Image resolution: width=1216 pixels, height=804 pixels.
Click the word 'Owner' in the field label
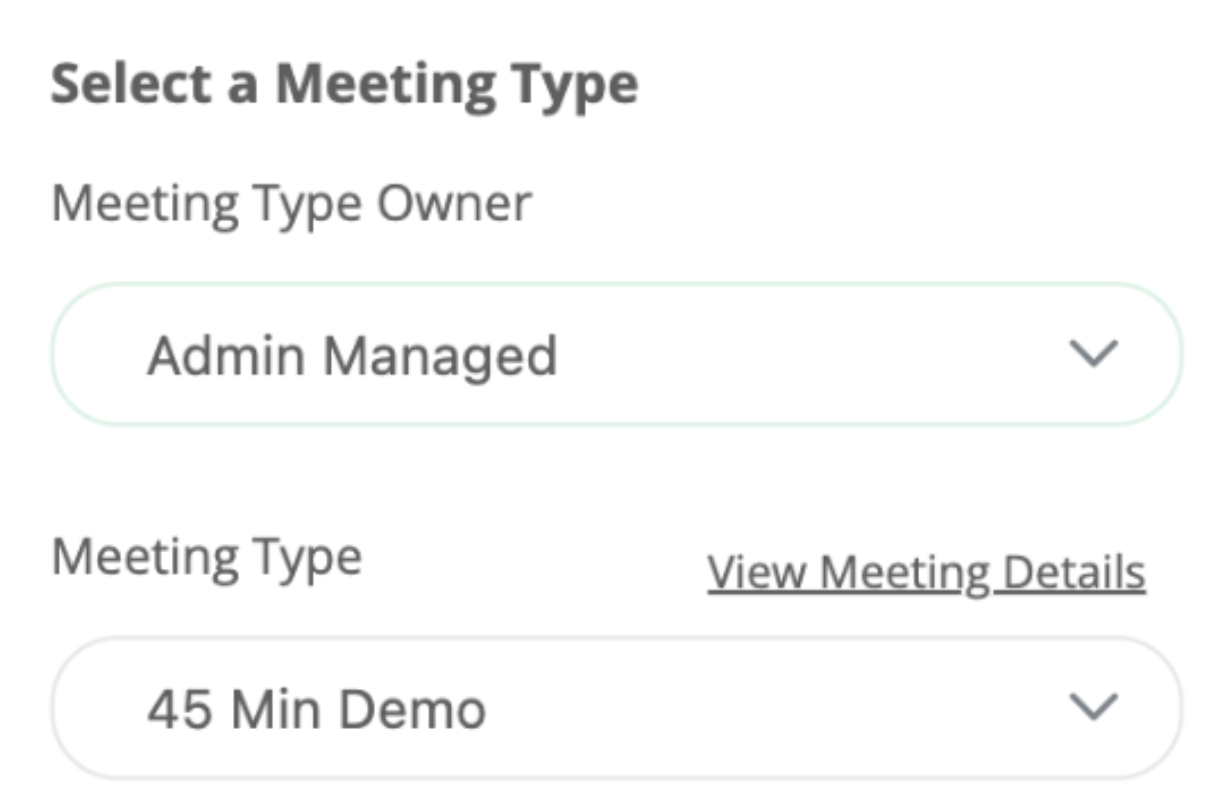454,204
